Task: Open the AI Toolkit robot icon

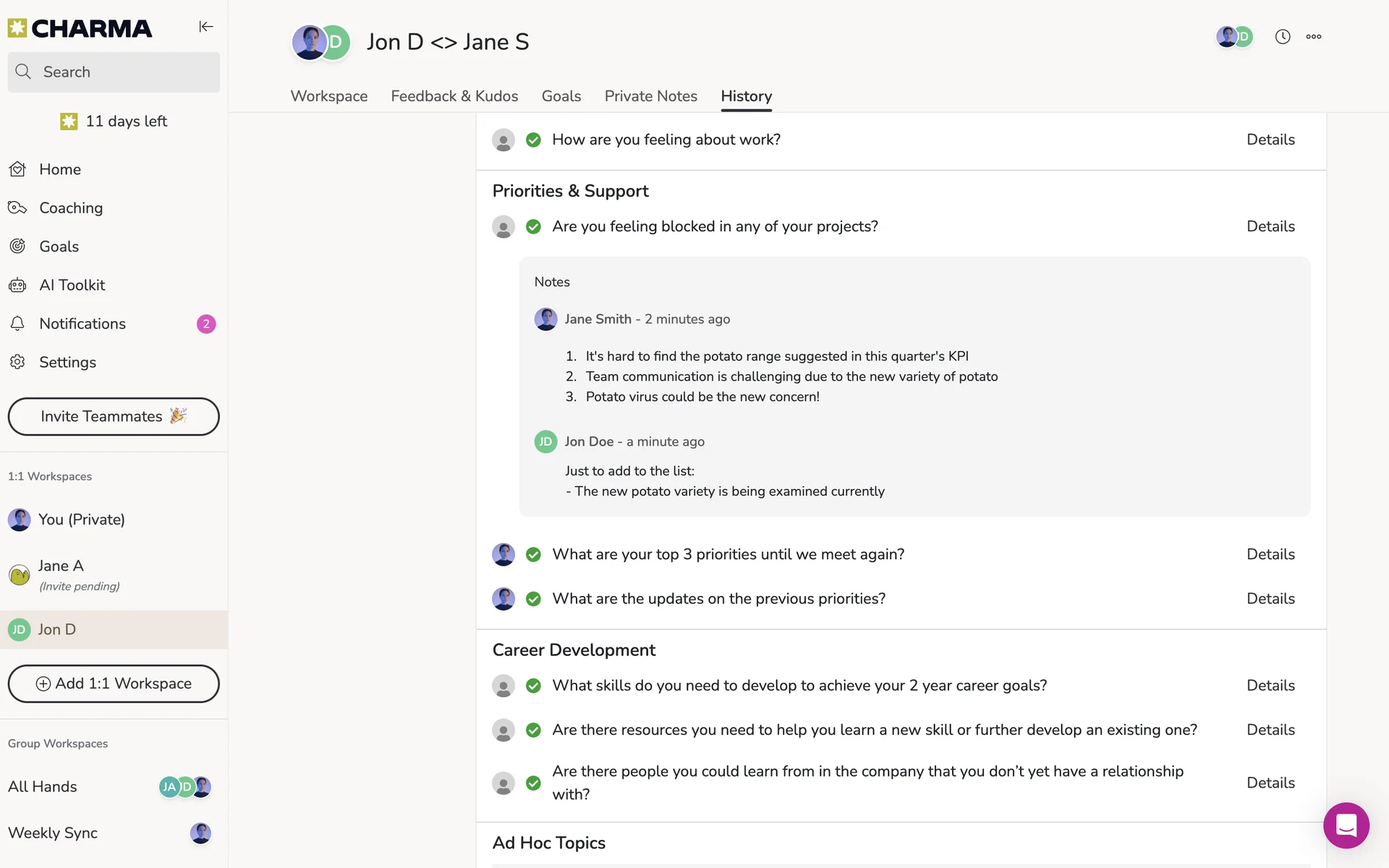Action: pos(18,286)
